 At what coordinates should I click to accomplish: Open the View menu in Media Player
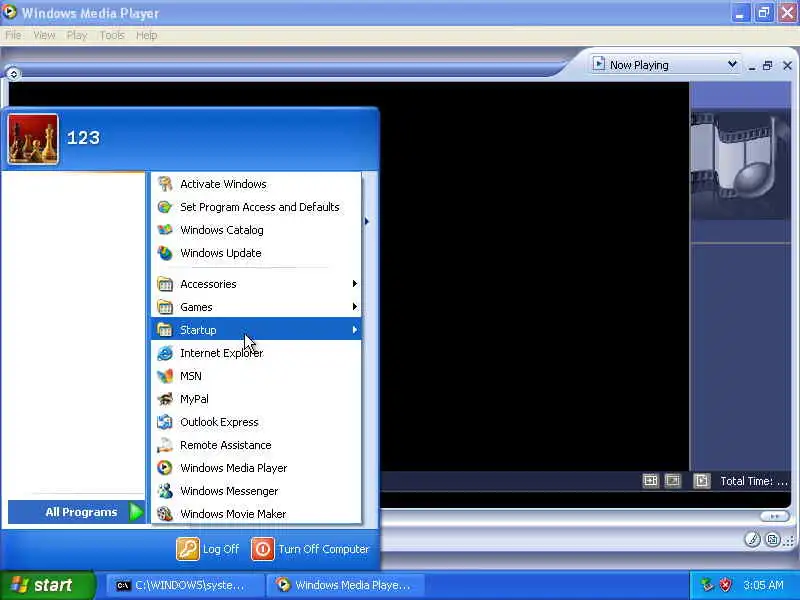click(x=44, y=35)
